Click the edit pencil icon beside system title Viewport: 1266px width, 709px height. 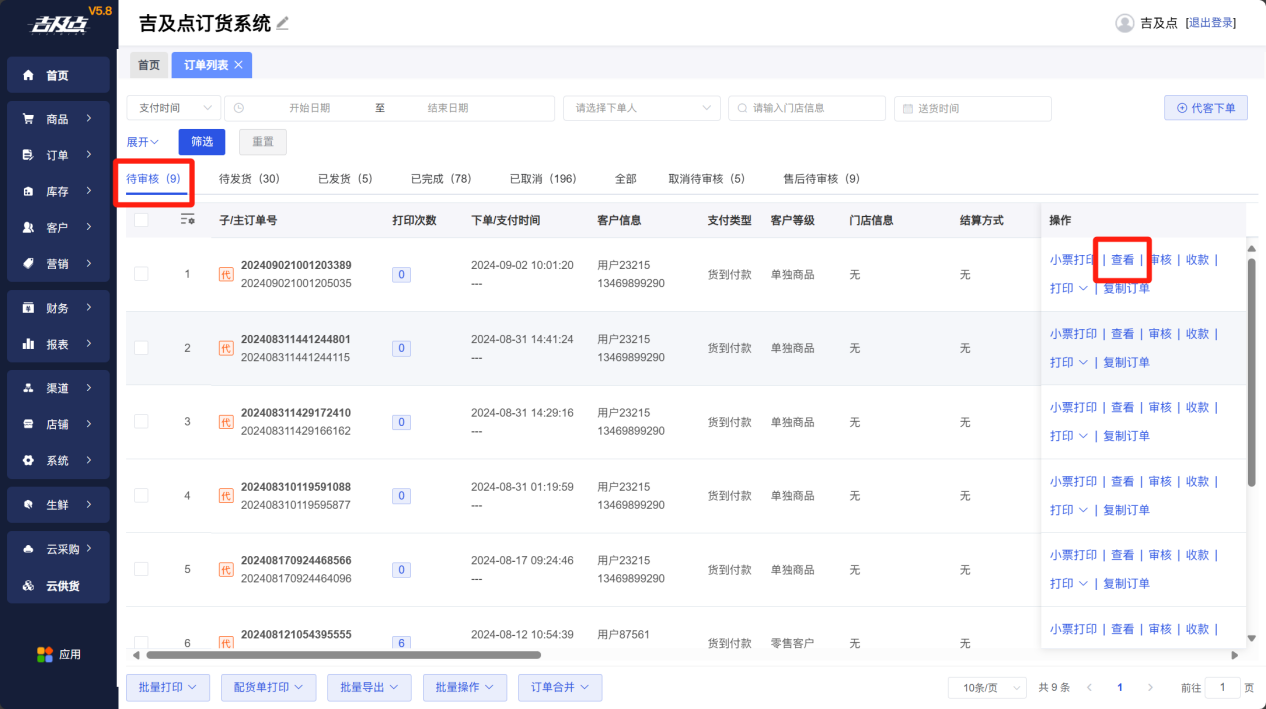coord(283,23)
